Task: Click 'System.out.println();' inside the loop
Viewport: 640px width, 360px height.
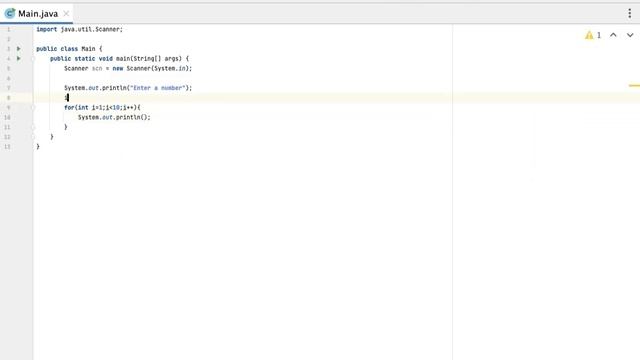Action: coord(114,117)
